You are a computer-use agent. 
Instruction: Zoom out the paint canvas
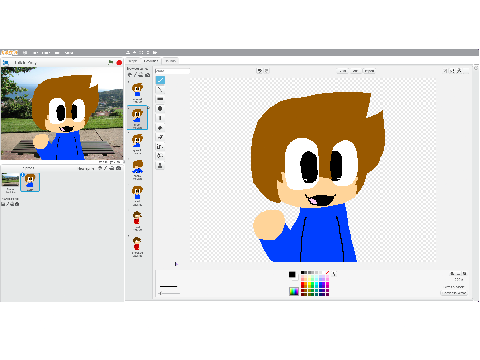point(453,274)
